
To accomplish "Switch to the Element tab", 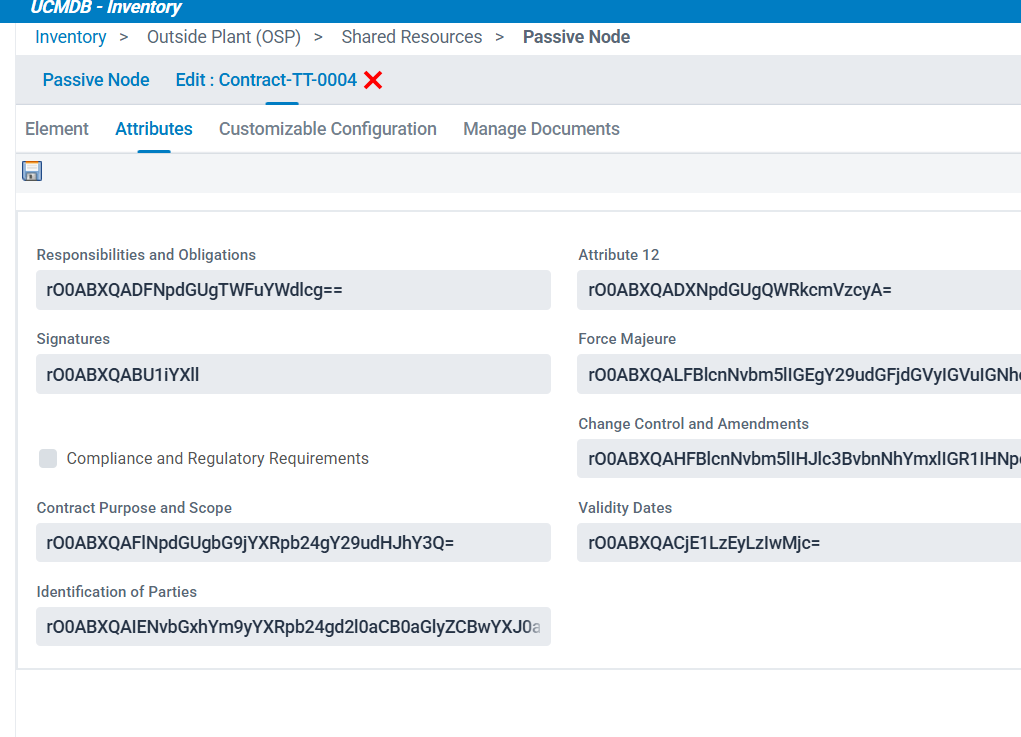I will (x=57, y=129).
